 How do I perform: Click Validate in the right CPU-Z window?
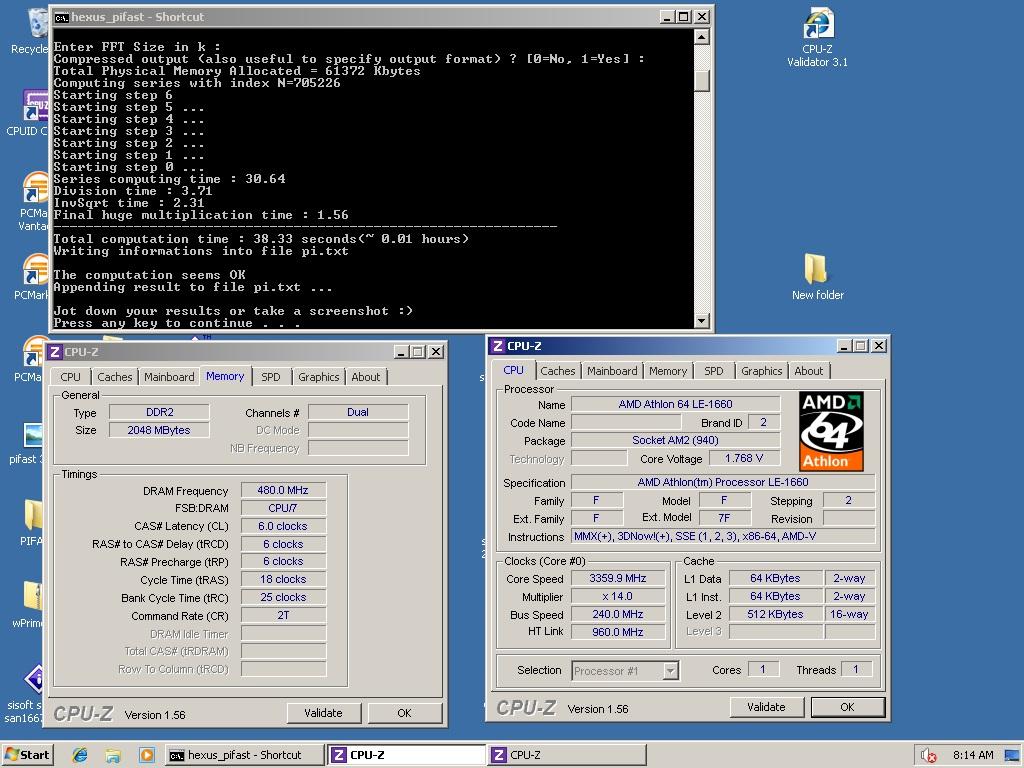coord(766,707)
